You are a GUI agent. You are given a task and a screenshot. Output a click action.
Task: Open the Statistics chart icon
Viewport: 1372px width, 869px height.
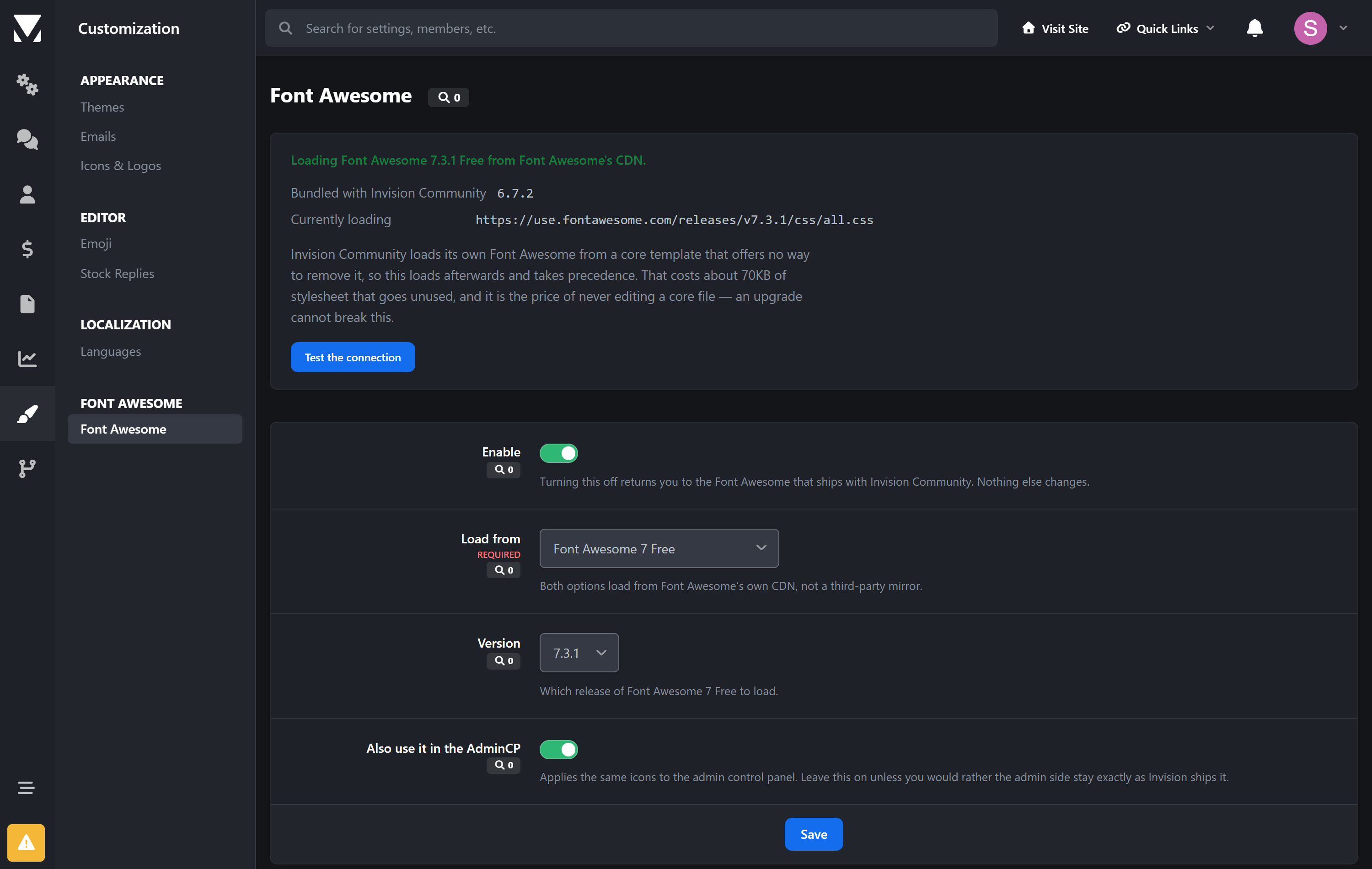(x=27, y=359)
